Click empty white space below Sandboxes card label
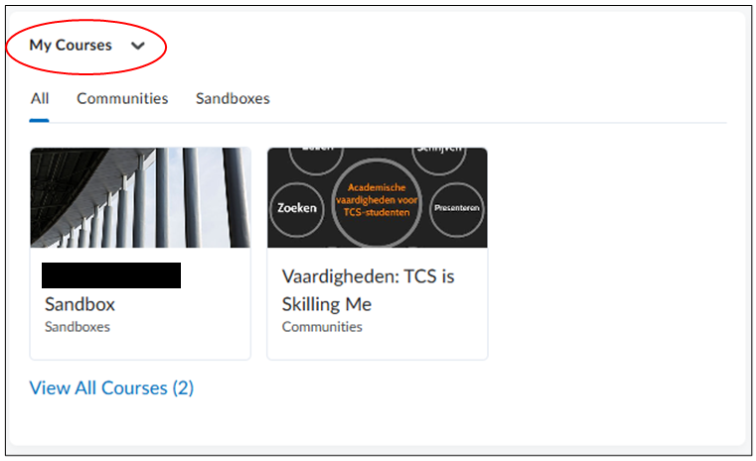Screen dimensions: 756x461 (140, 347)
